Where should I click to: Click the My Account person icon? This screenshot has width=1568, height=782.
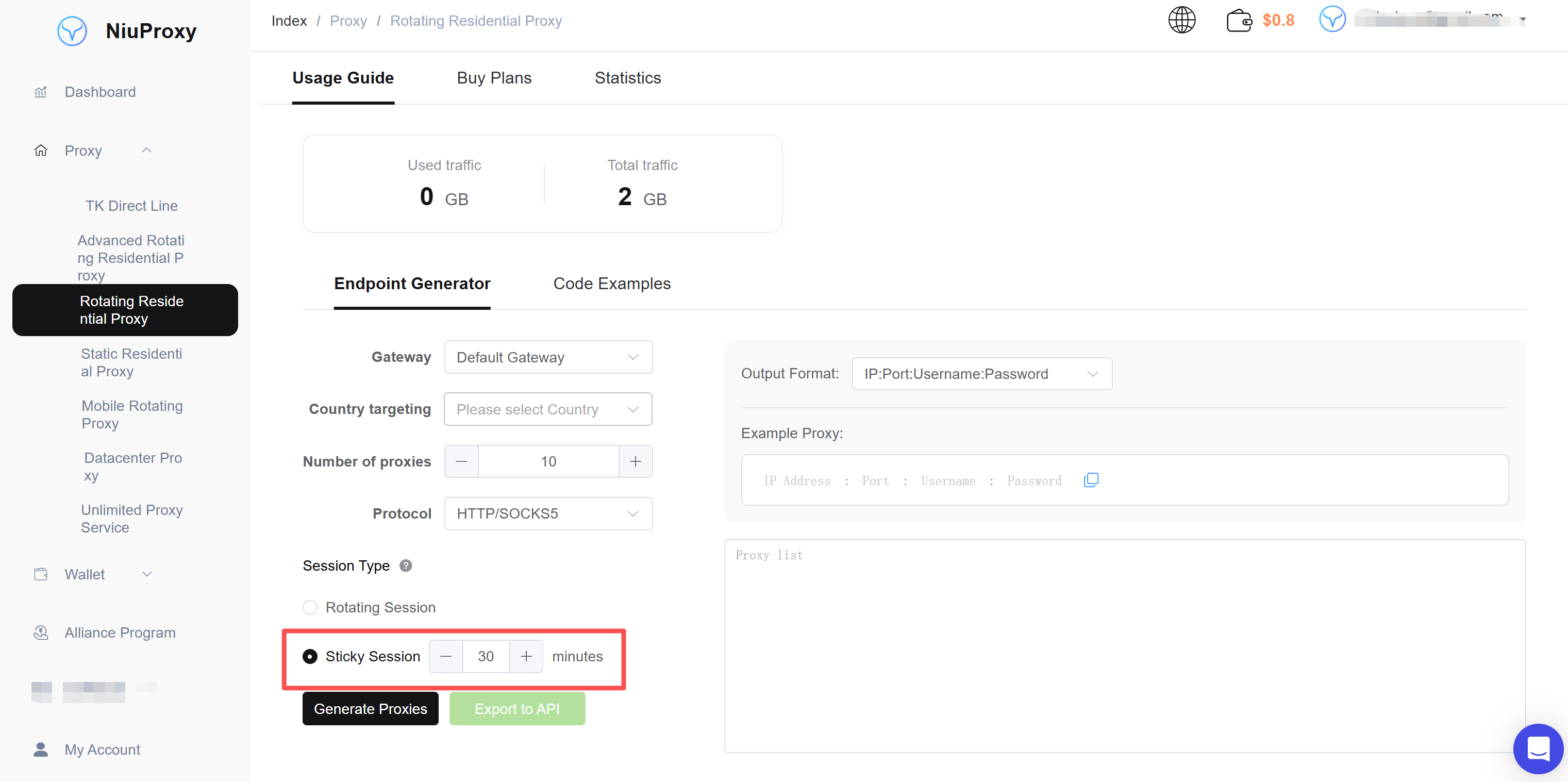click(x=41, y=749)
